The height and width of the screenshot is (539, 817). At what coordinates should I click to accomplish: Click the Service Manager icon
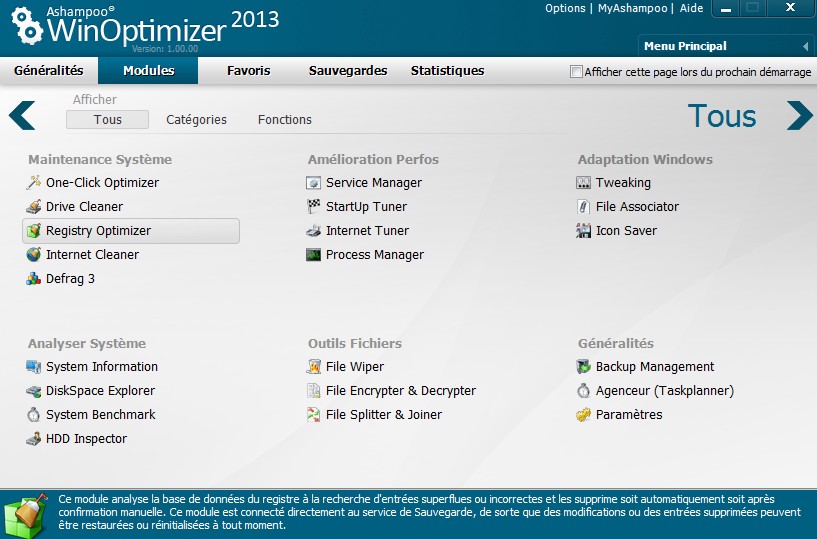pos(313,182)
